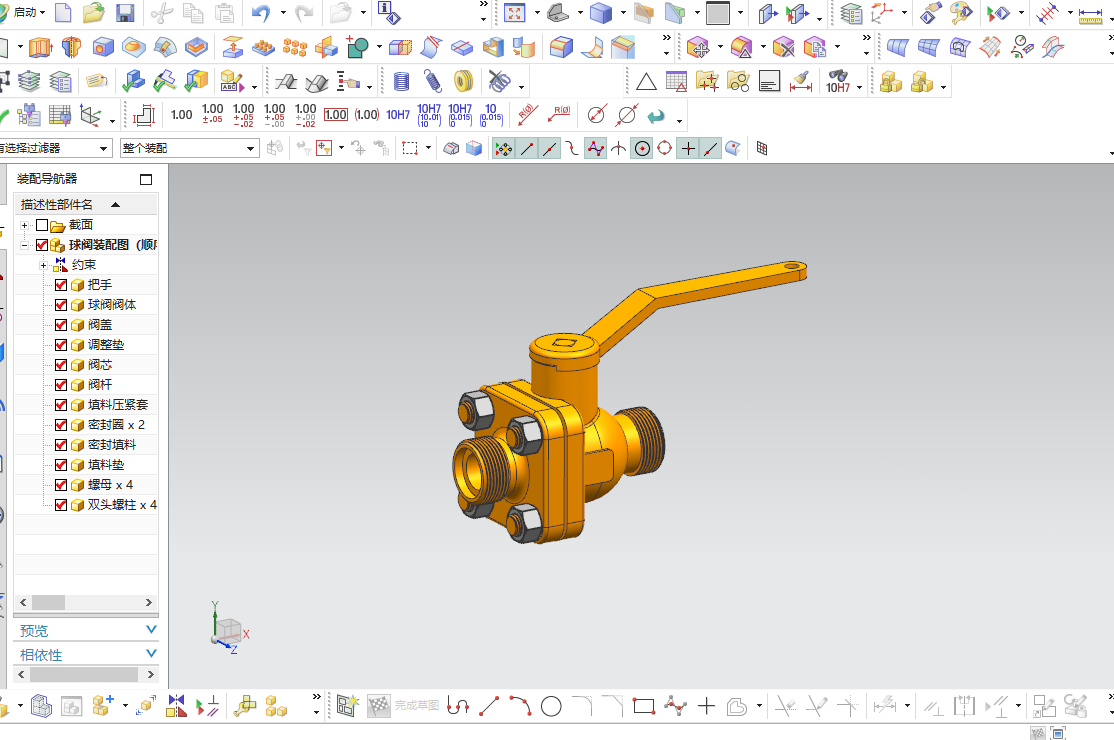The image size is (1114, 740).
Task: Select the 双头螺柱 x 4 tree item
Action: pyautogui.click(x=122, y=505)
